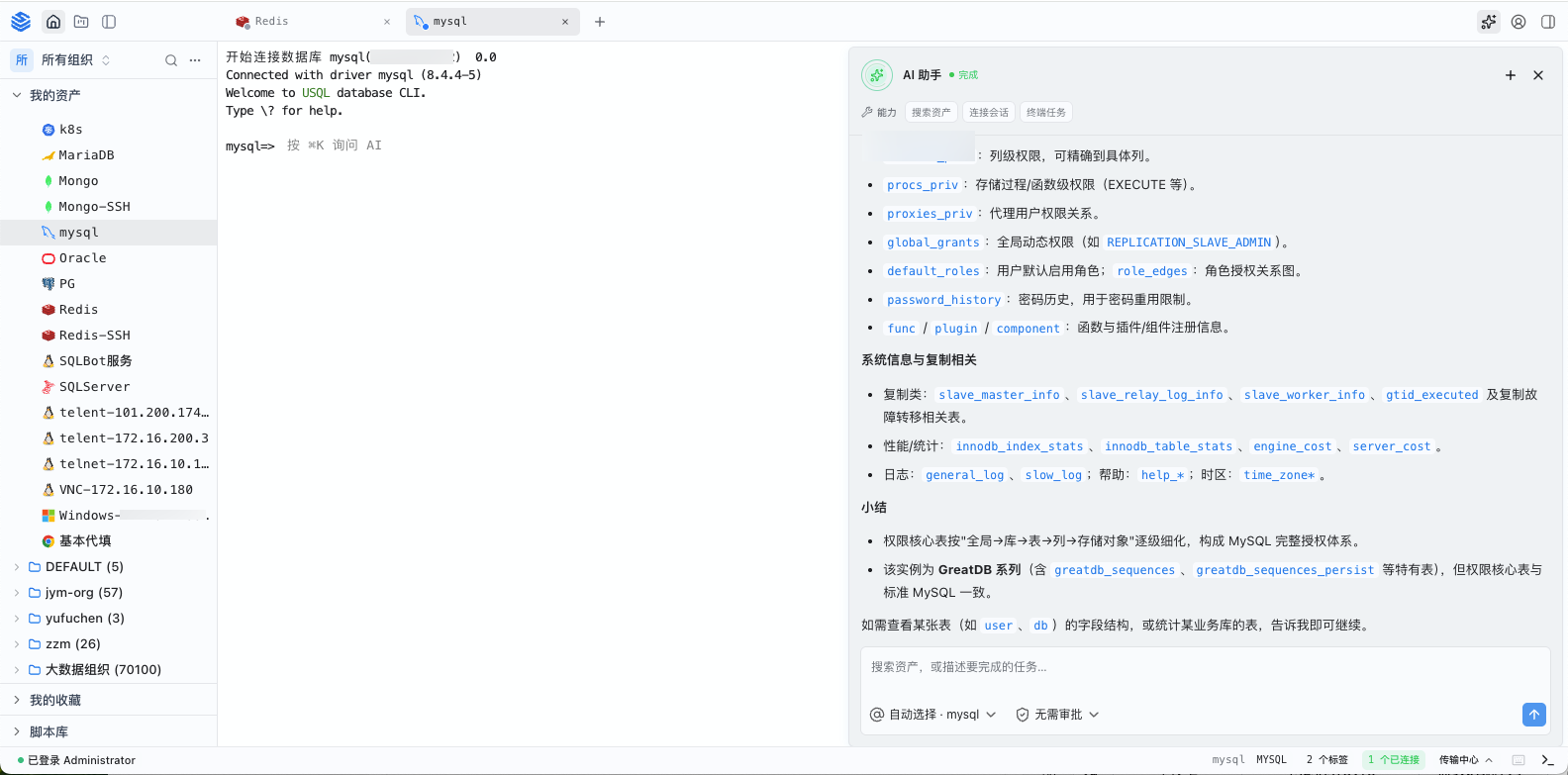Close the mysql tab

point(565,22)
